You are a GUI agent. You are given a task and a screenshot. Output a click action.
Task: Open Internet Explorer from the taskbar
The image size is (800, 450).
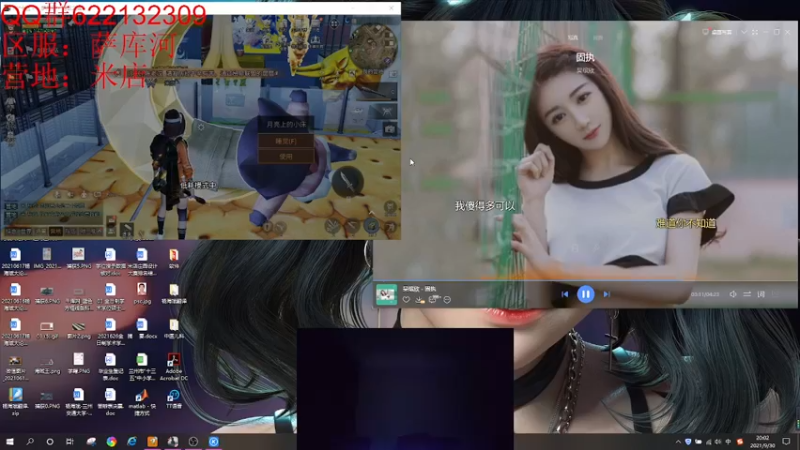[132, 441]
